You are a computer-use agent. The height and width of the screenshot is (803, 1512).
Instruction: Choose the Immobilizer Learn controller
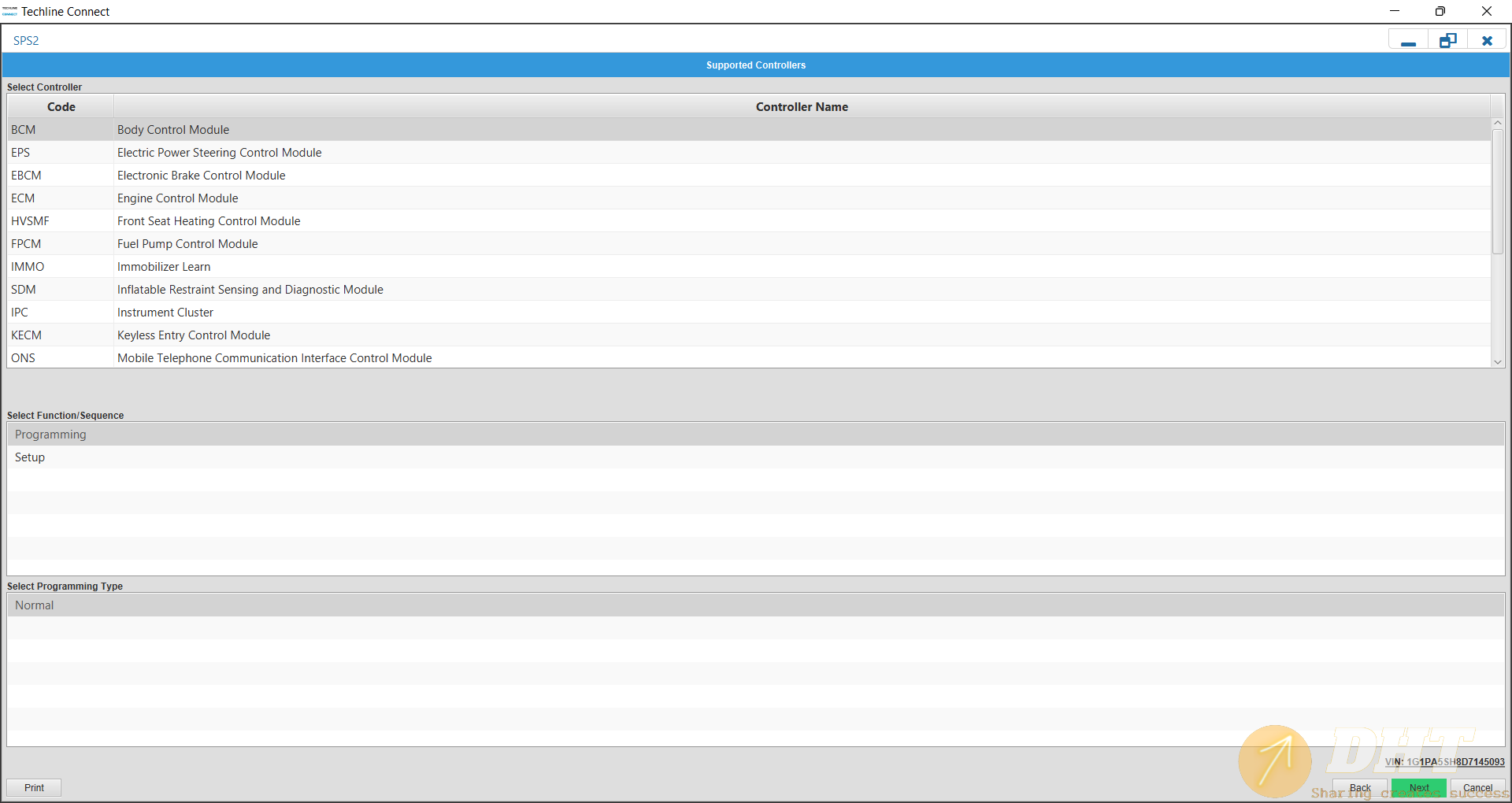click(164, 267)
